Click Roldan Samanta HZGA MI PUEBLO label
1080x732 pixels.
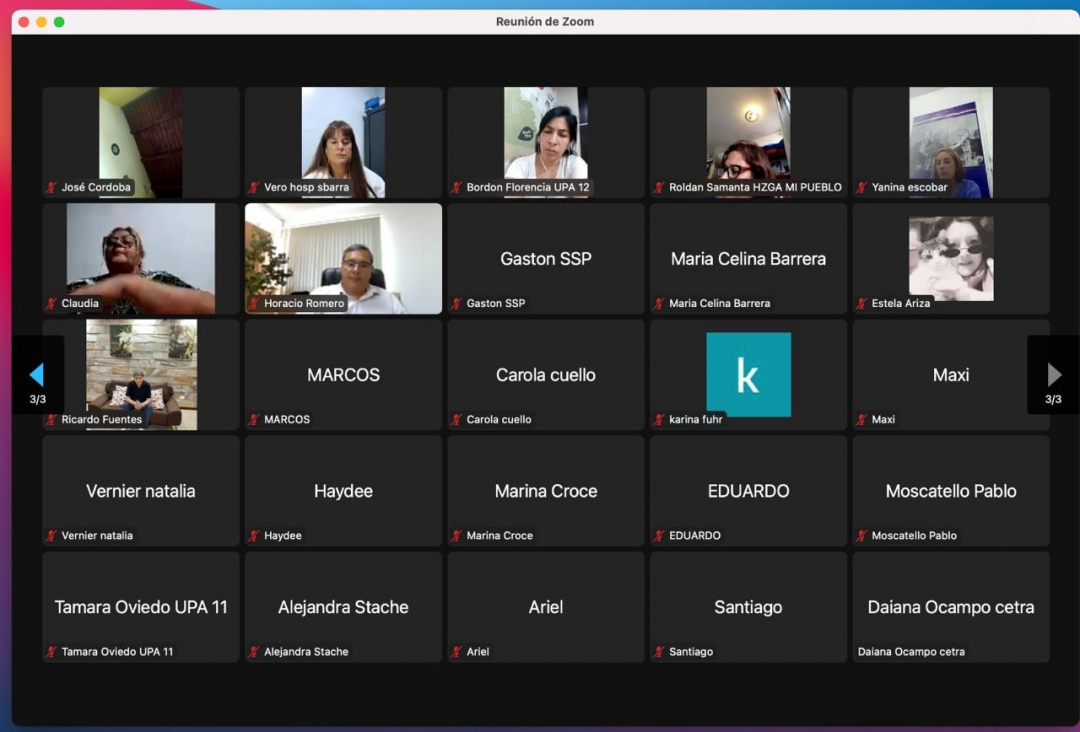click(755, 187)
